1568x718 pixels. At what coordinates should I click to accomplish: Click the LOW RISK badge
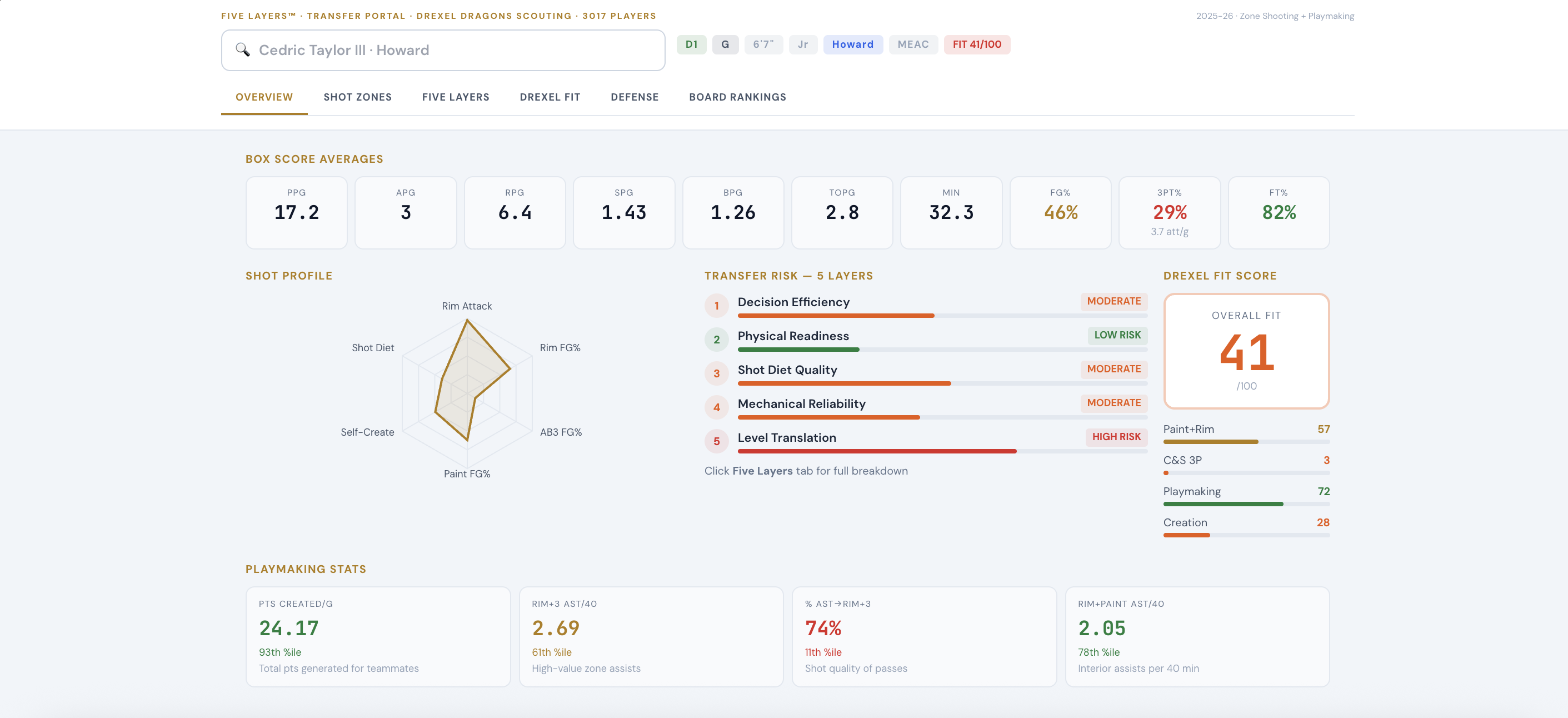point(1117,335)
